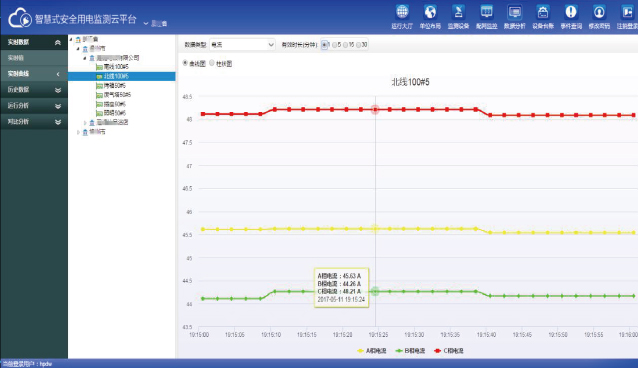
Task: Toggle the A相电流 yellow legend marker
Action: [361, 350]
